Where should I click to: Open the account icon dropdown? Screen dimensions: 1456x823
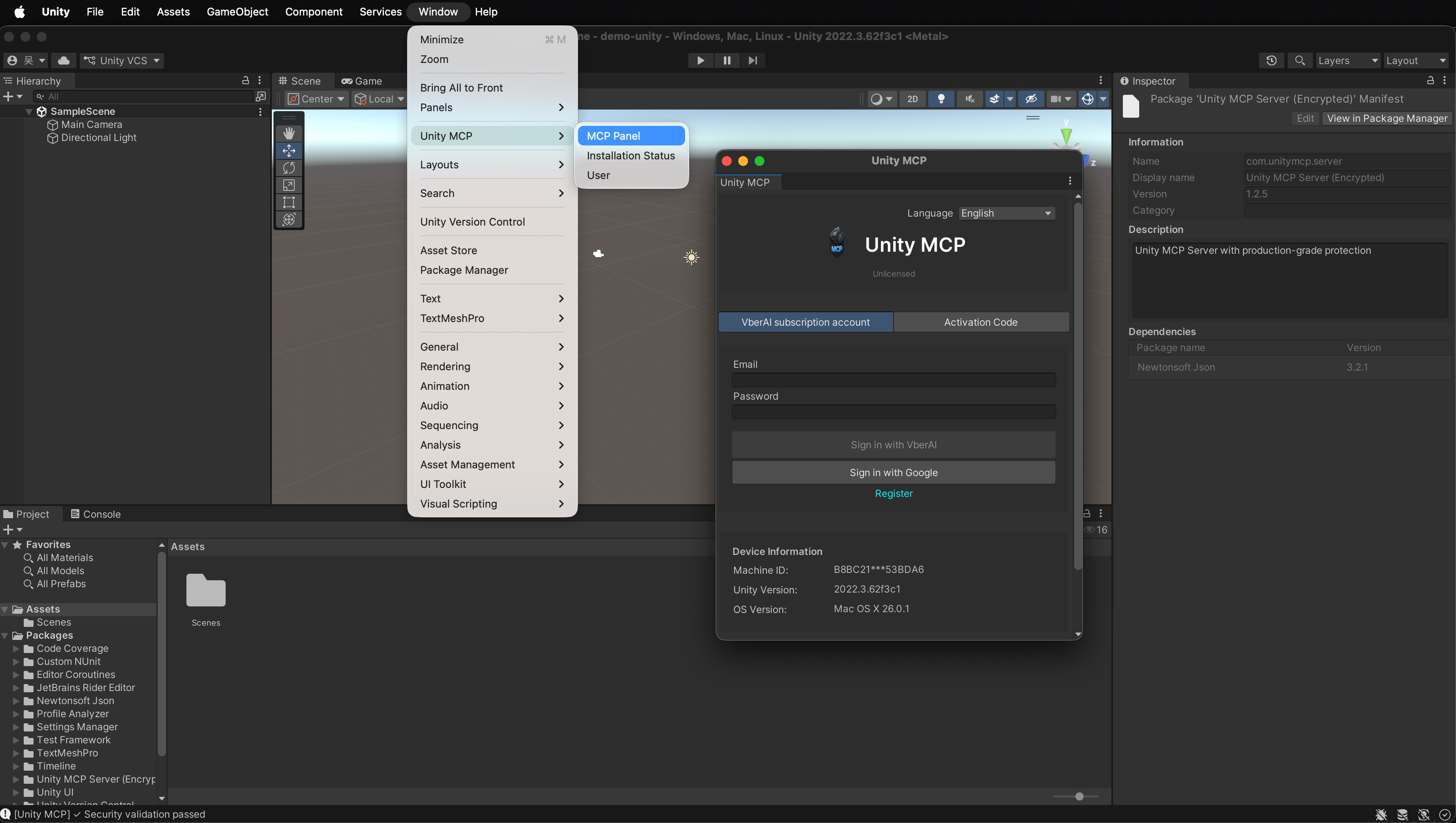(x=26, y=60)
